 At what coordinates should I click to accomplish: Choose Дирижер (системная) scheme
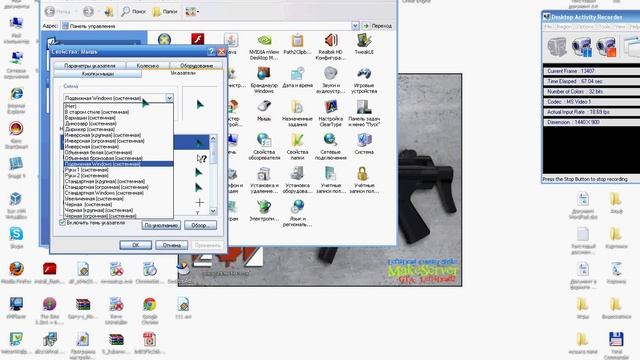118,129
